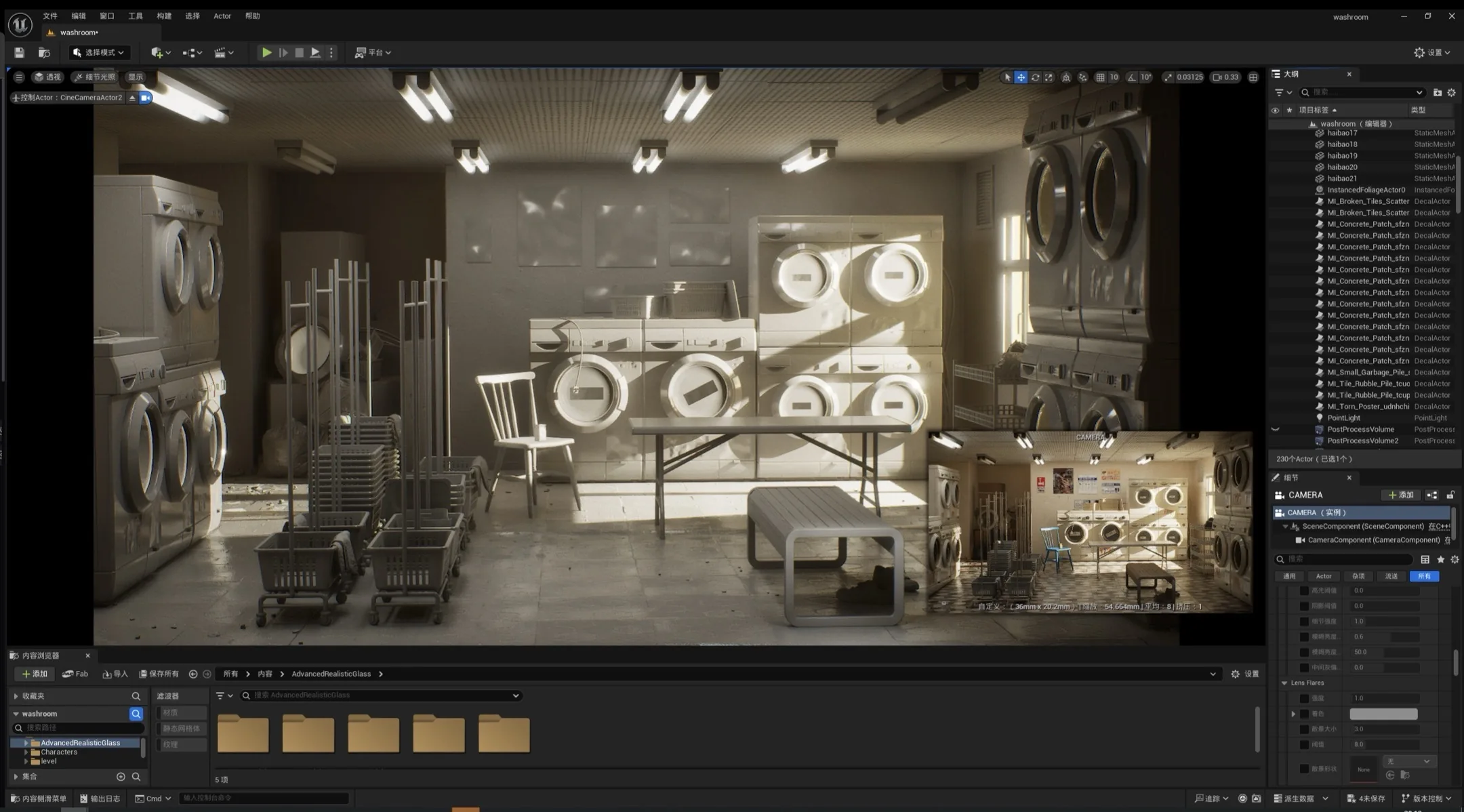Open the 设置 settings menu at top right
The height and width of the screenshot is (812, 1464).
point(1432,52)
